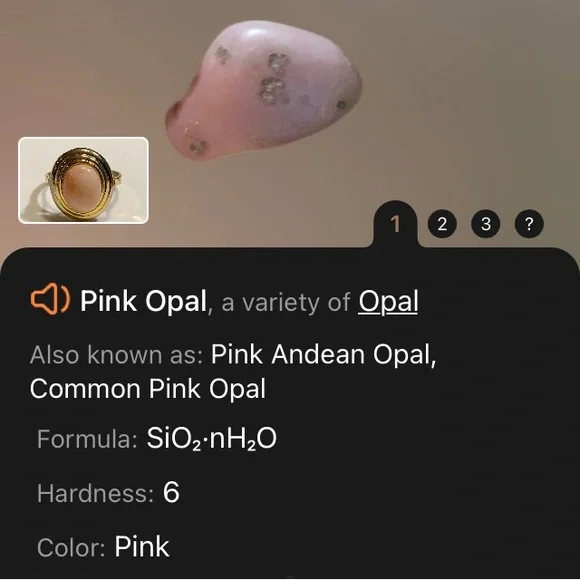580x580 pixels.
Task: Open the question mark help tab
Action: click(529, 224)
